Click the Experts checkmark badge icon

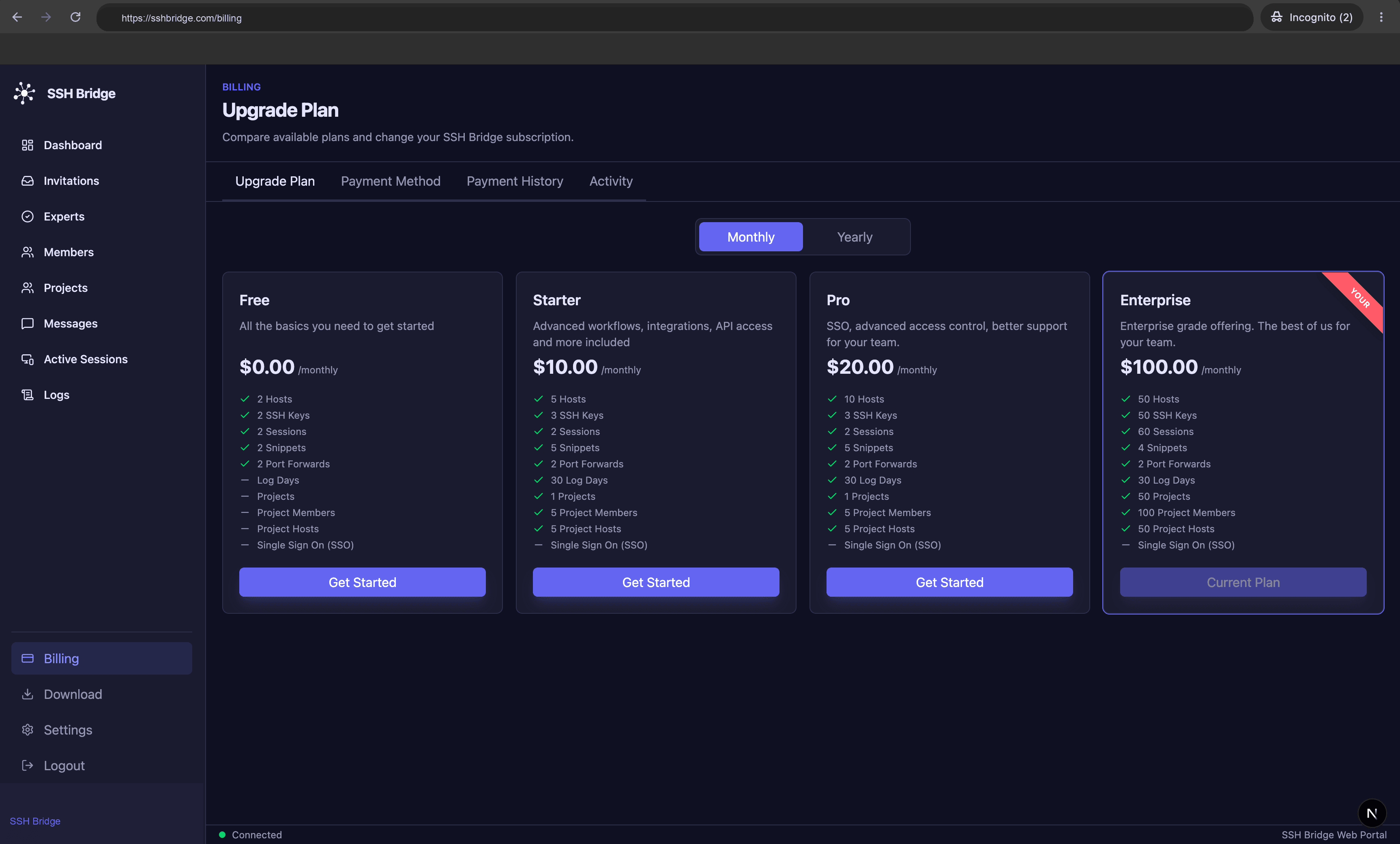[27, 216]
